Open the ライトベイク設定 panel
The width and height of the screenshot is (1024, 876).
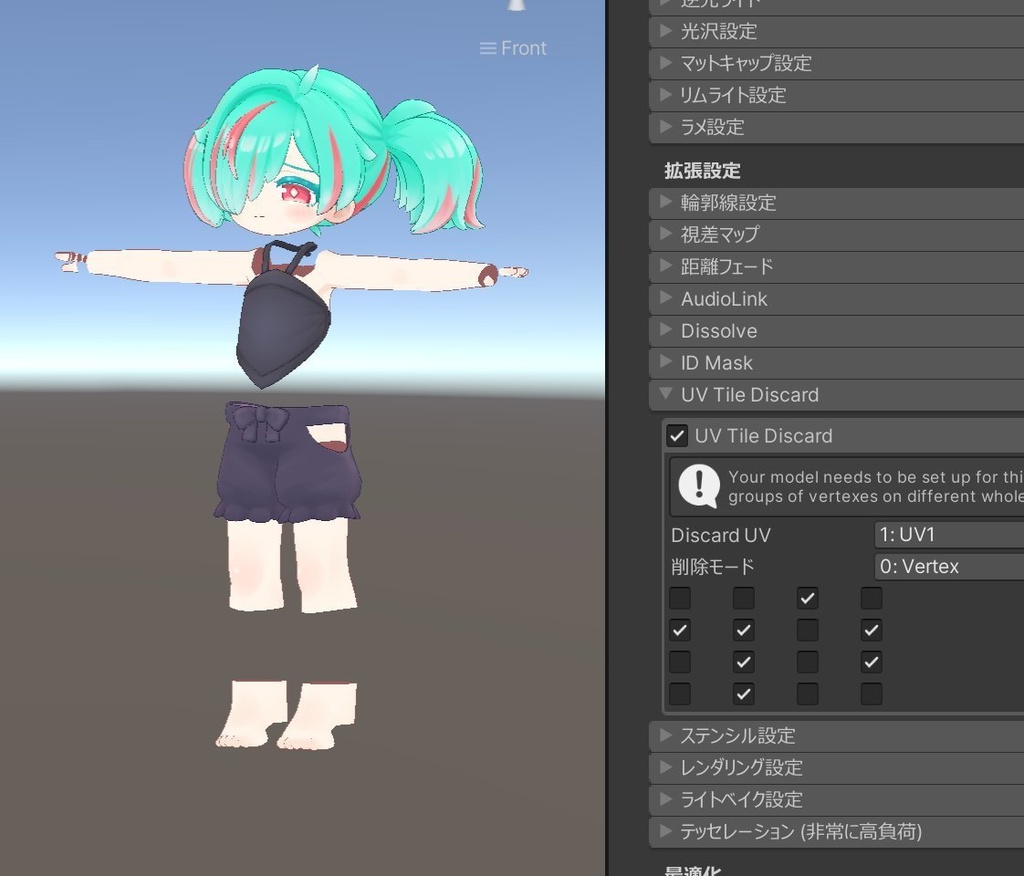coord(666,799)
